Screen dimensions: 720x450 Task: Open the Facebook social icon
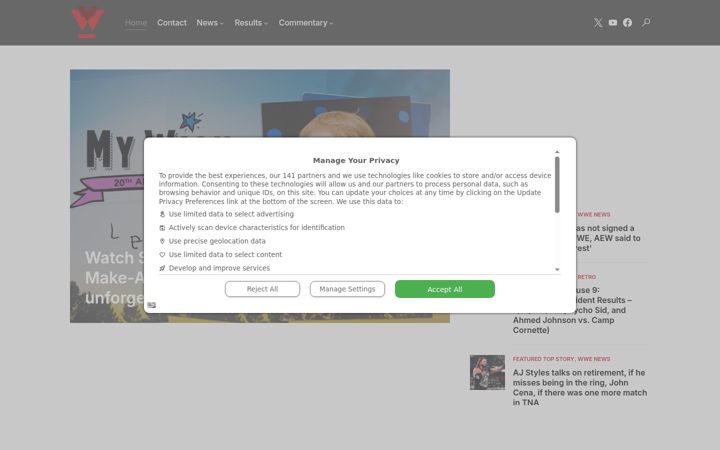pyautogui.click(x=627, y=22)
